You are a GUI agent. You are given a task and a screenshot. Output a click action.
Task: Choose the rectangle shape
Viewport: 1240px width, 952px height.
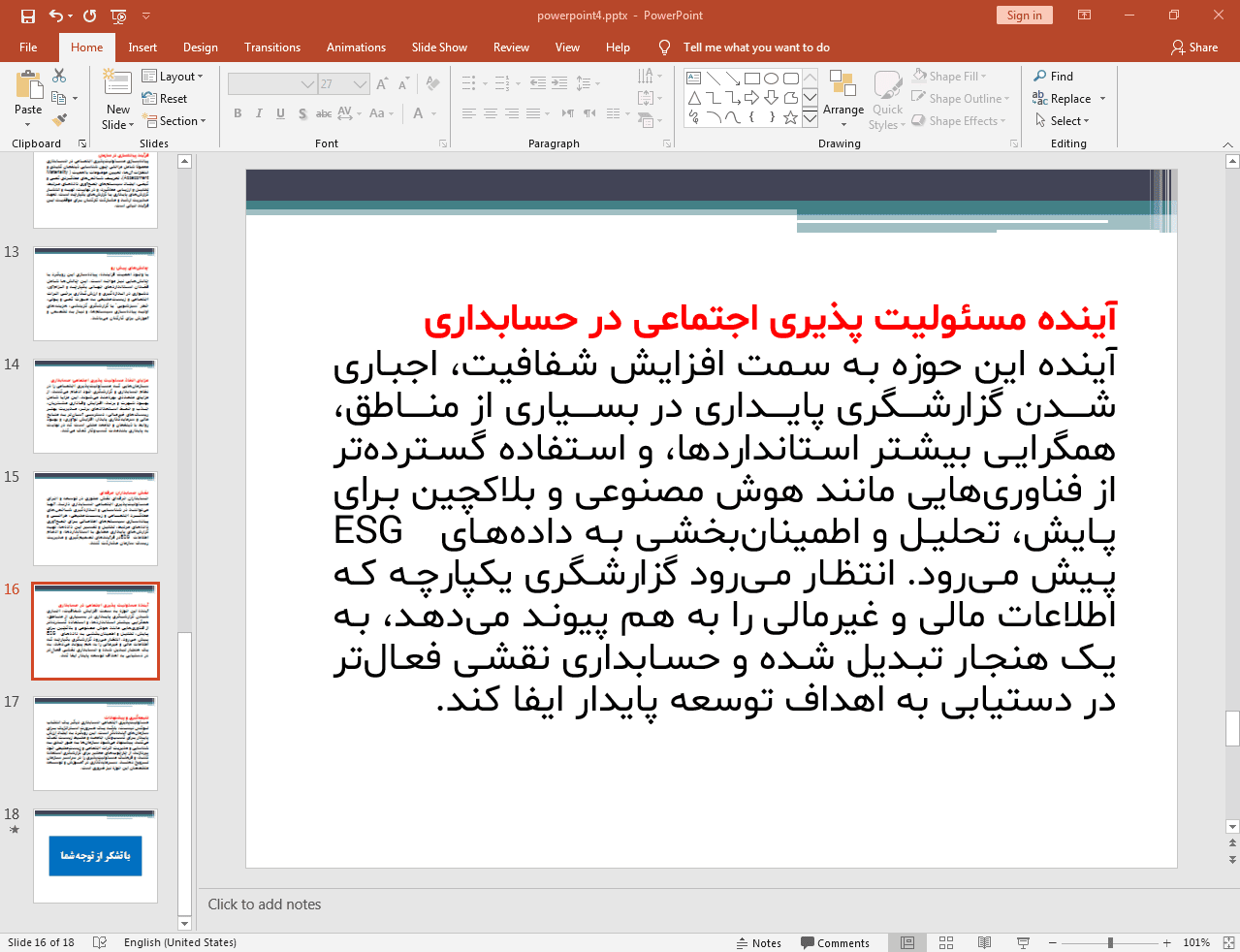point(752,79)
